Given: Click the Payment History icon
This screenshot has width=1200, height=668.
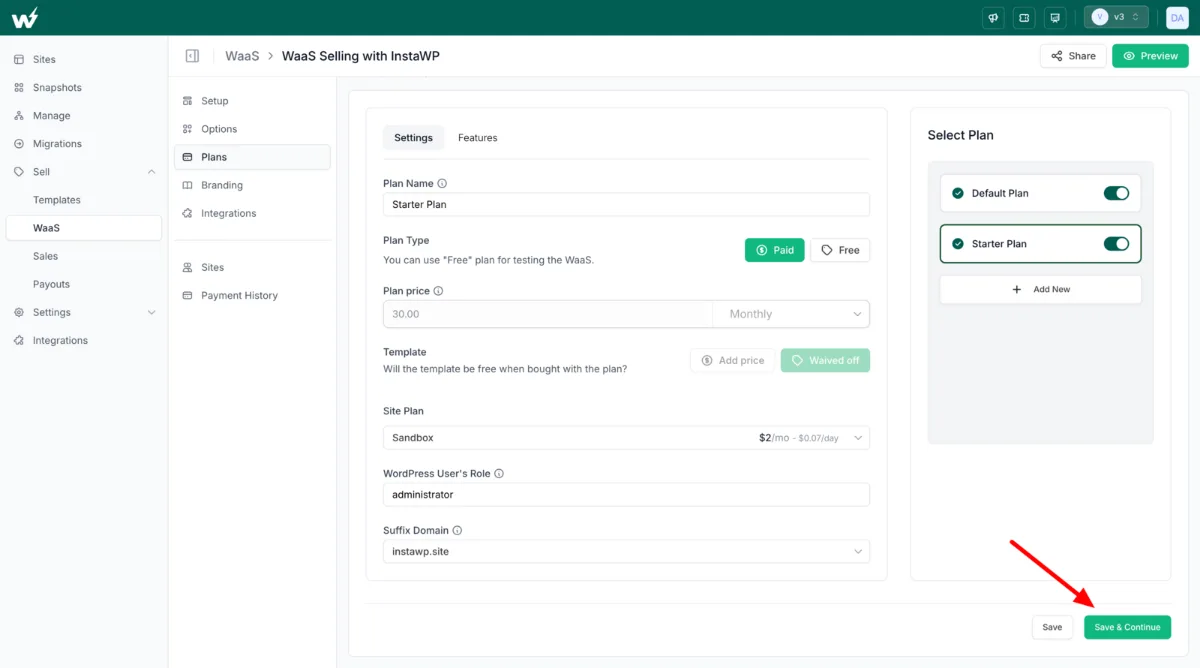Looking at the screenshot, I should coord(188,295).
